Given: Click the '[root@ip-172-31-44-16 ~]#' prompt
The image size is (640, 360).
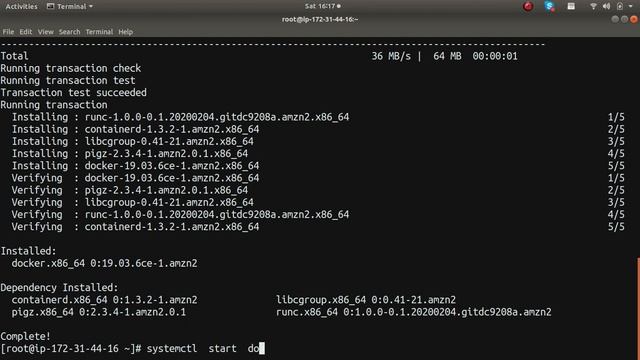Looking at the screenshot, I should [71, 349].
